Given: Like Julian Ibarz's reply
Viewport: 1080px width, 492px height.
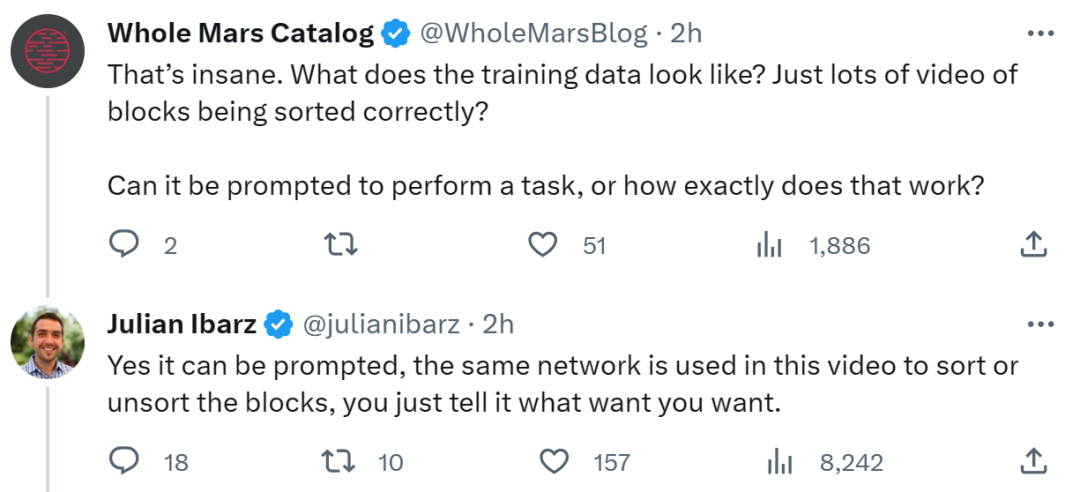Looking at the screenshot, I should (554, 461).
